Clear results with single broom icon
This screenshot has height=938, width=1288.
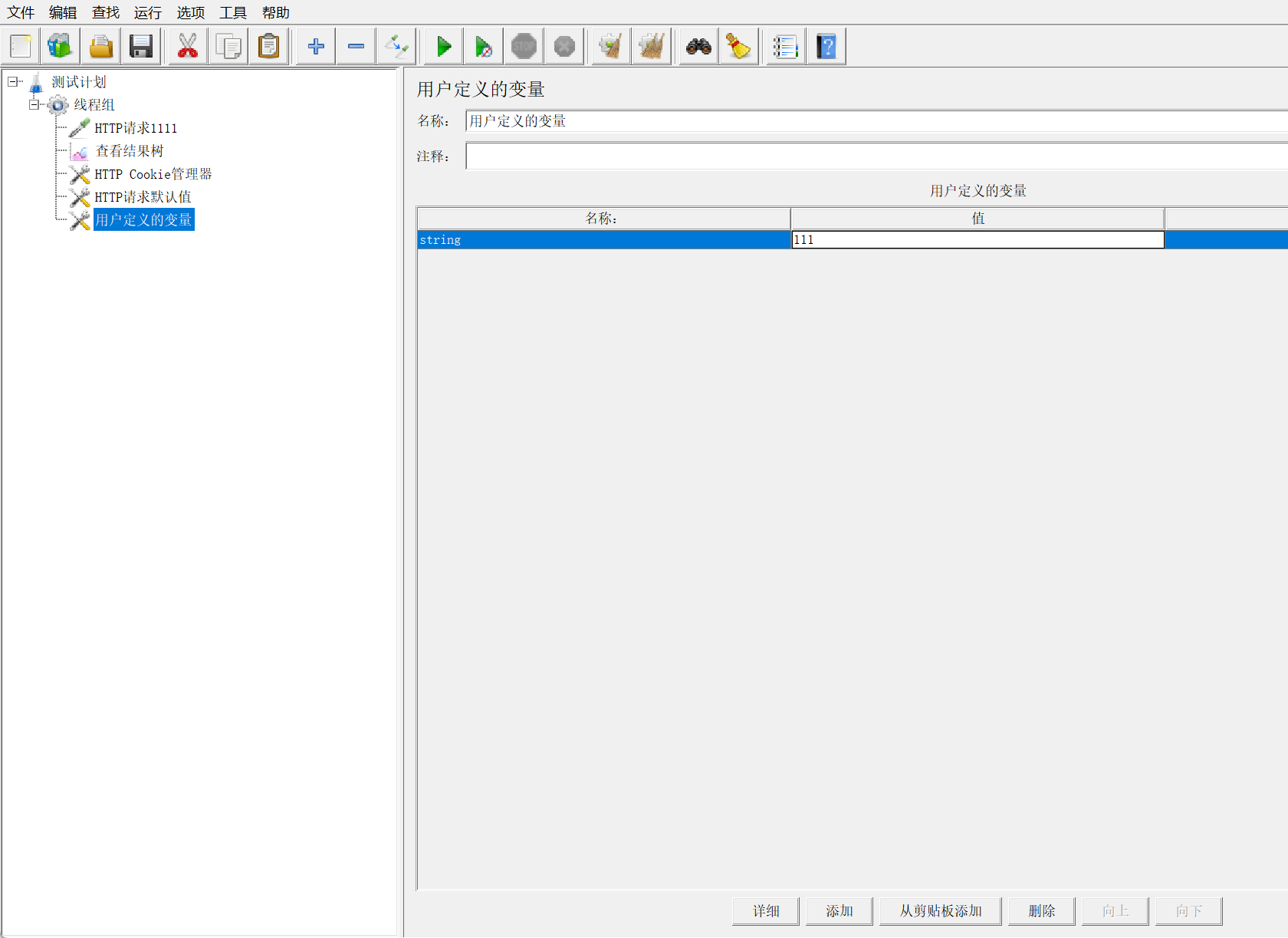[x=611, y=46]
